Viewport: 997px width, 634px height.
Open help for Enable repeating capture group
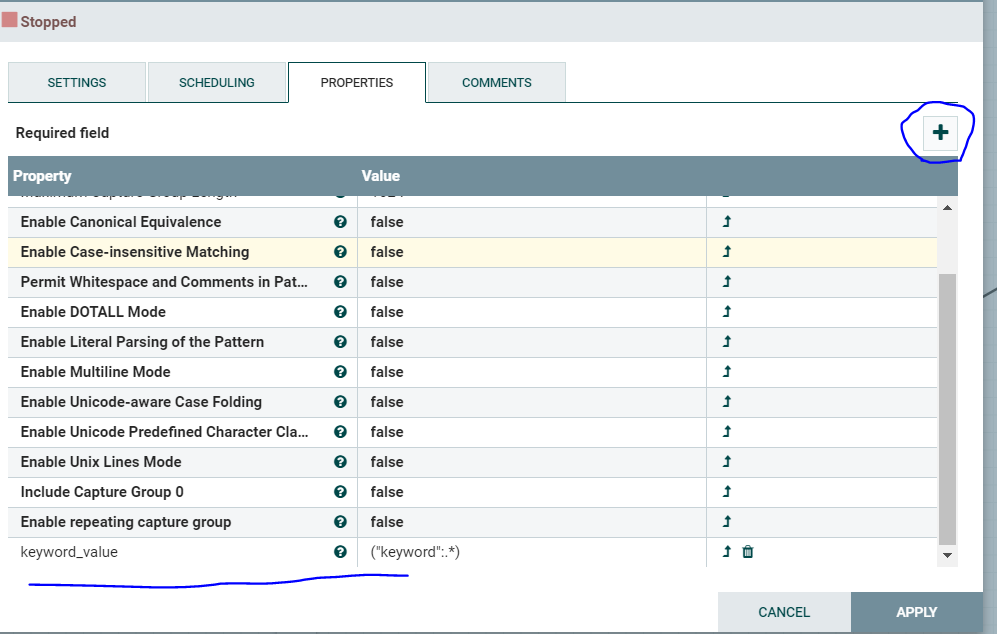point(339,521)
